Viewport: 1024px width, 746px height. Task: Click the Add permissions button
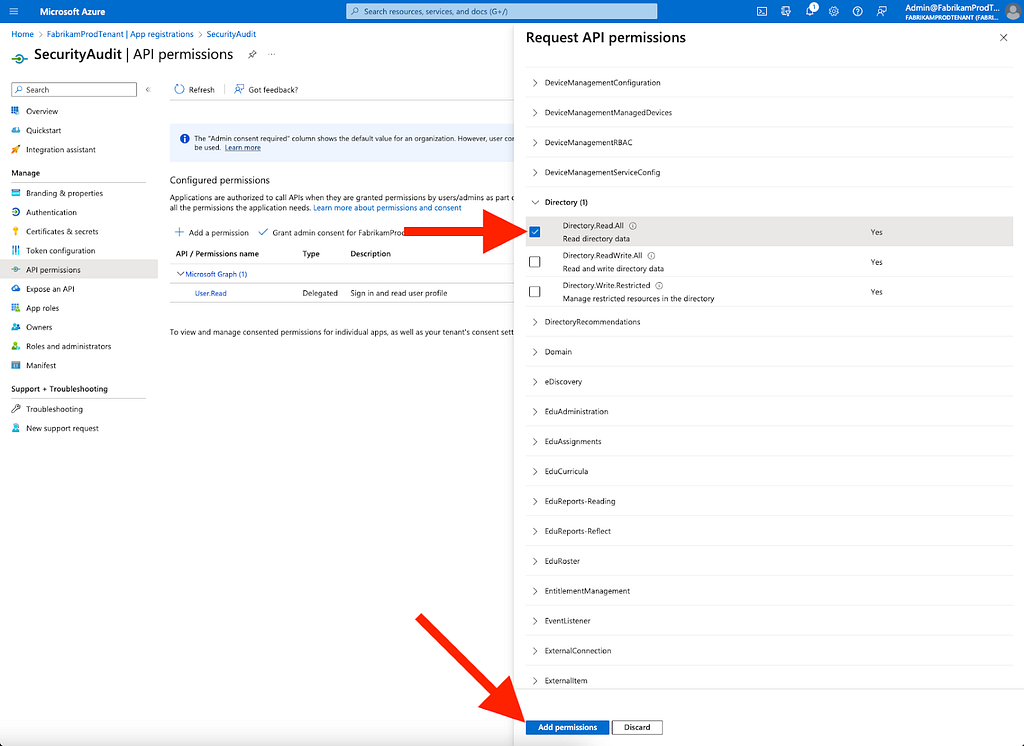coord(568,727)
